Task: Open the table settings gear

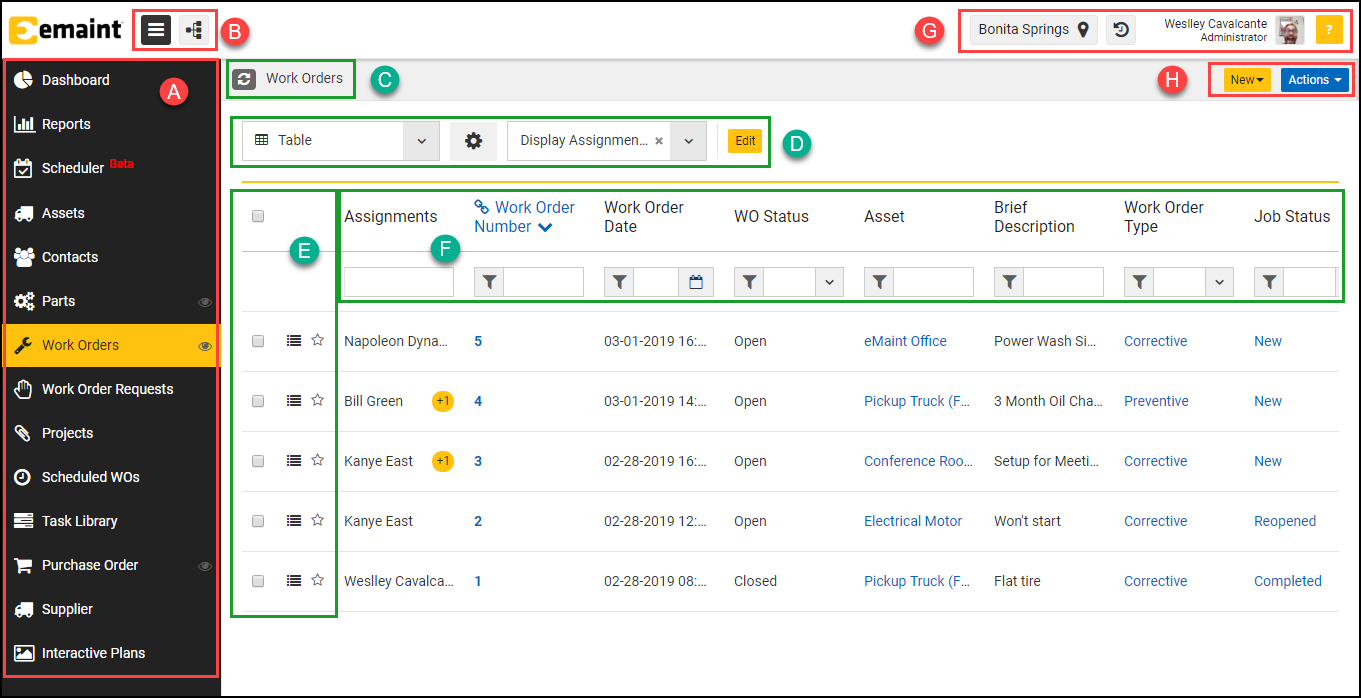Action: 473,140
